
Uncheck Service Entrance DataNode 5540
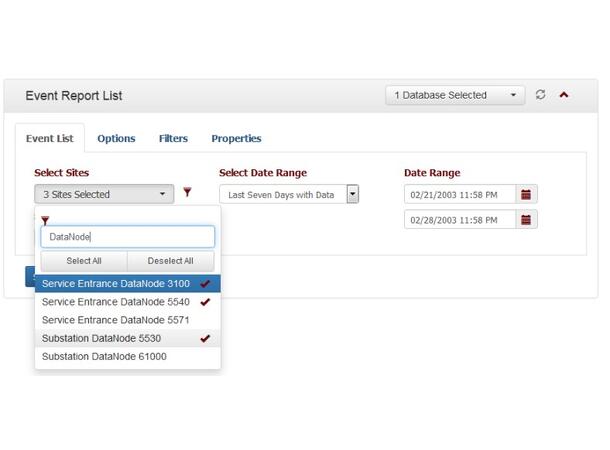pos(128,302)
